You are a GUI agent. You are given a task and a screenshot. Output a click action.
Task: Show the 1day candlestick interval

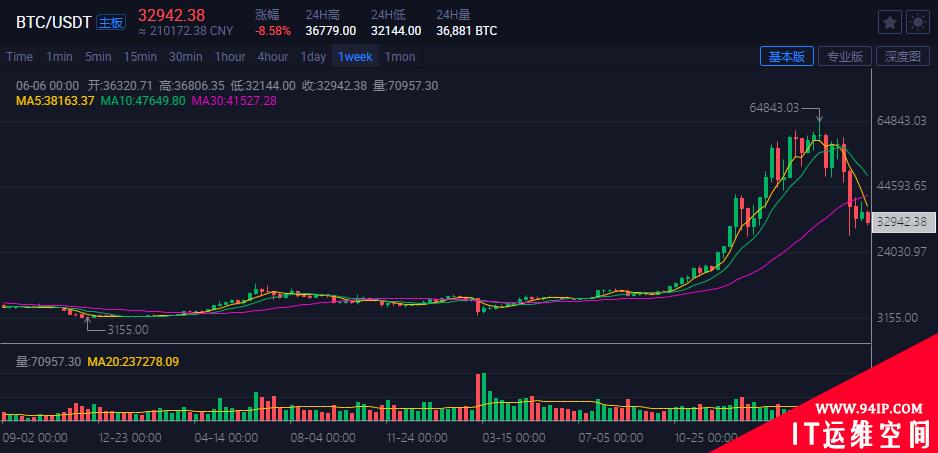click(313, 57)
